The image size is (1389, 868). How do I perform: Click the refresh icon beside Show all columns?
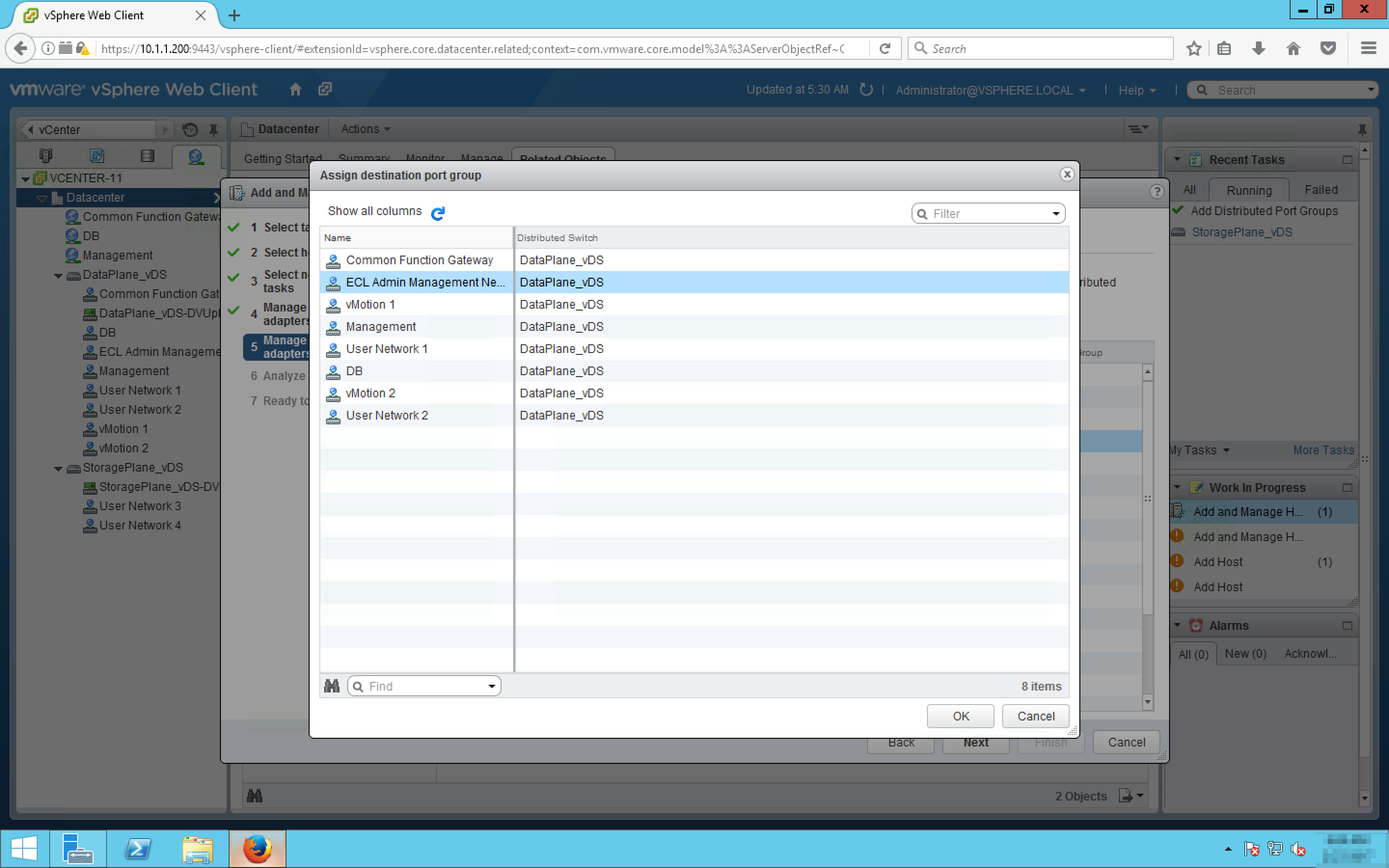coord(437,214)
